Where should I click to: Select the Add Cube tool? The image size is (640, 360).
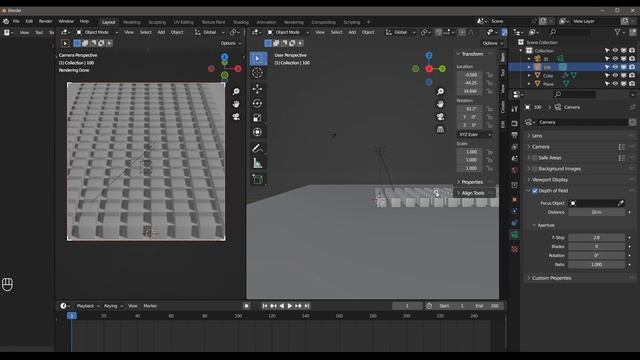pyautogui.click(x=258, y=179)
